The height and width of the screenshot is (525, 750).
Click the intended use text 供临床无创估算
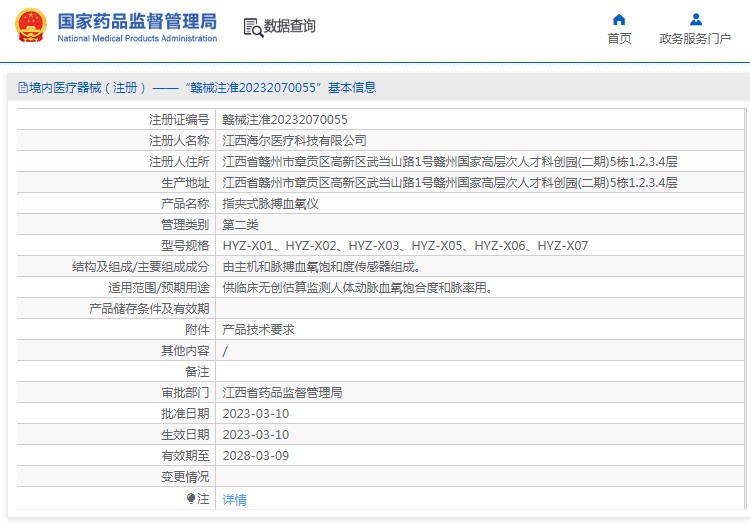(357, 288)
